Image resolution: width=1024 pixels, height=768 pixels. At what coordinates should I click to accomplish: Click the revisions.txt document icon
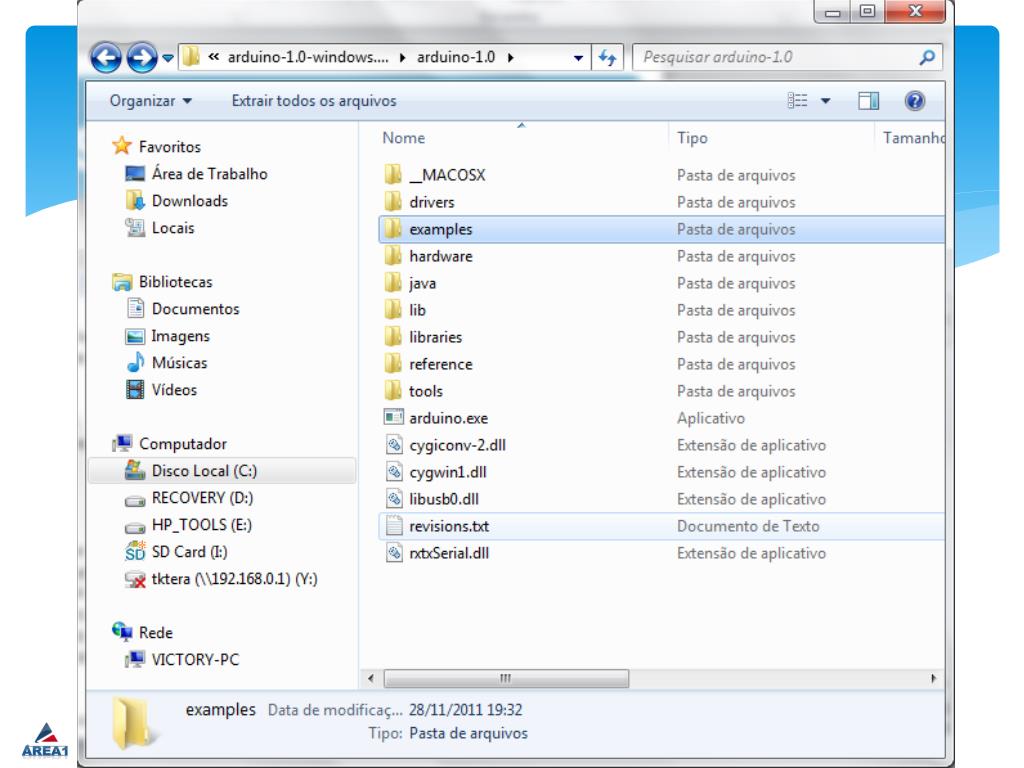click(x=394, y=526)
